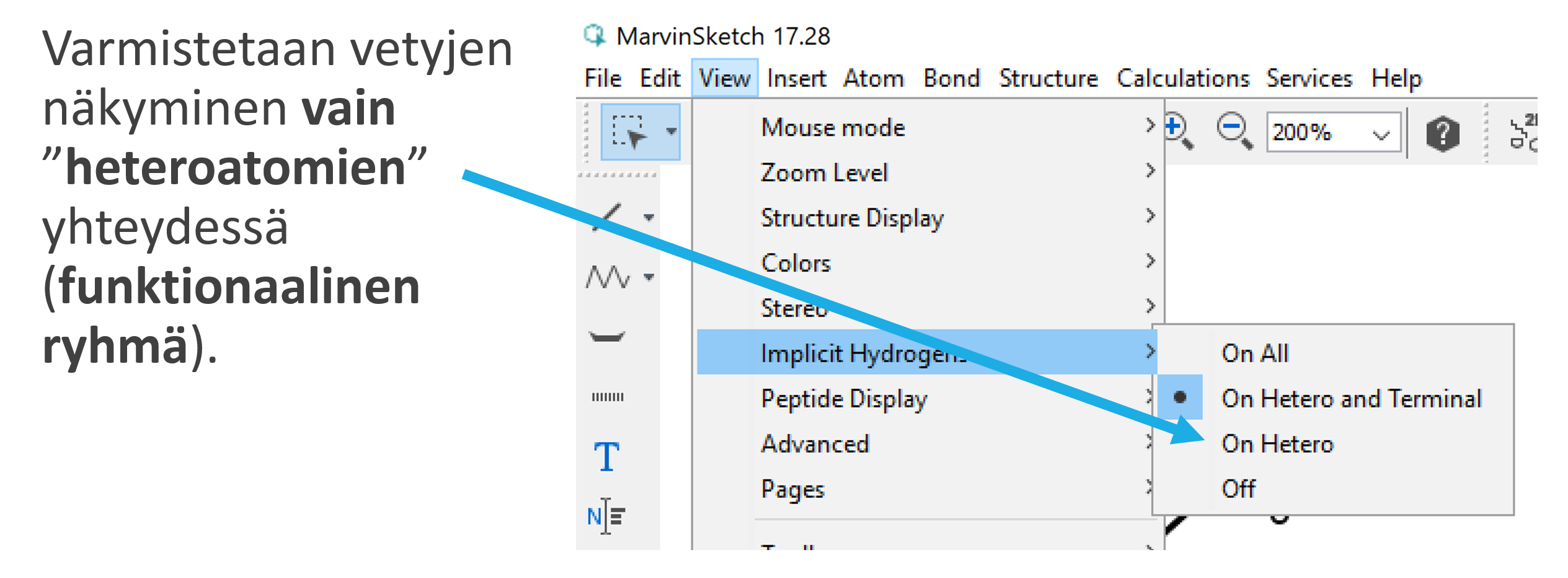
Task: Choose the blue T text tool
Action: [x=606, y=457]
